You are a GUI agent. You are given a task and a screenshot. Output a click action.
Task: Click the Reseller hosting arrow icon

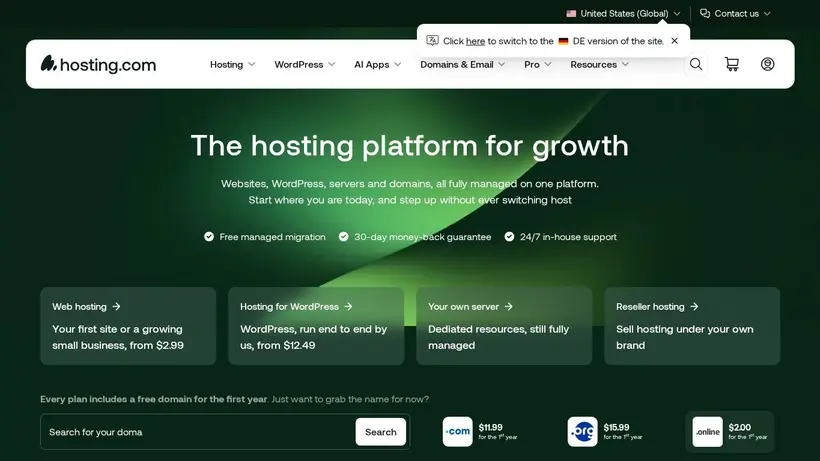(x=694, y=307)
